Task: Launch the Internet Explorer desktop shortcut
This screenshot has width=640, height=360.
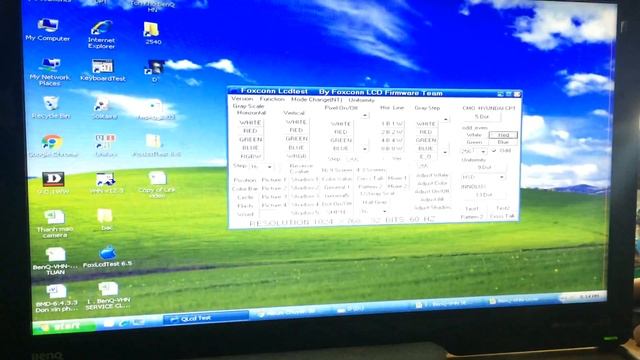Action: tap(101, 35)
